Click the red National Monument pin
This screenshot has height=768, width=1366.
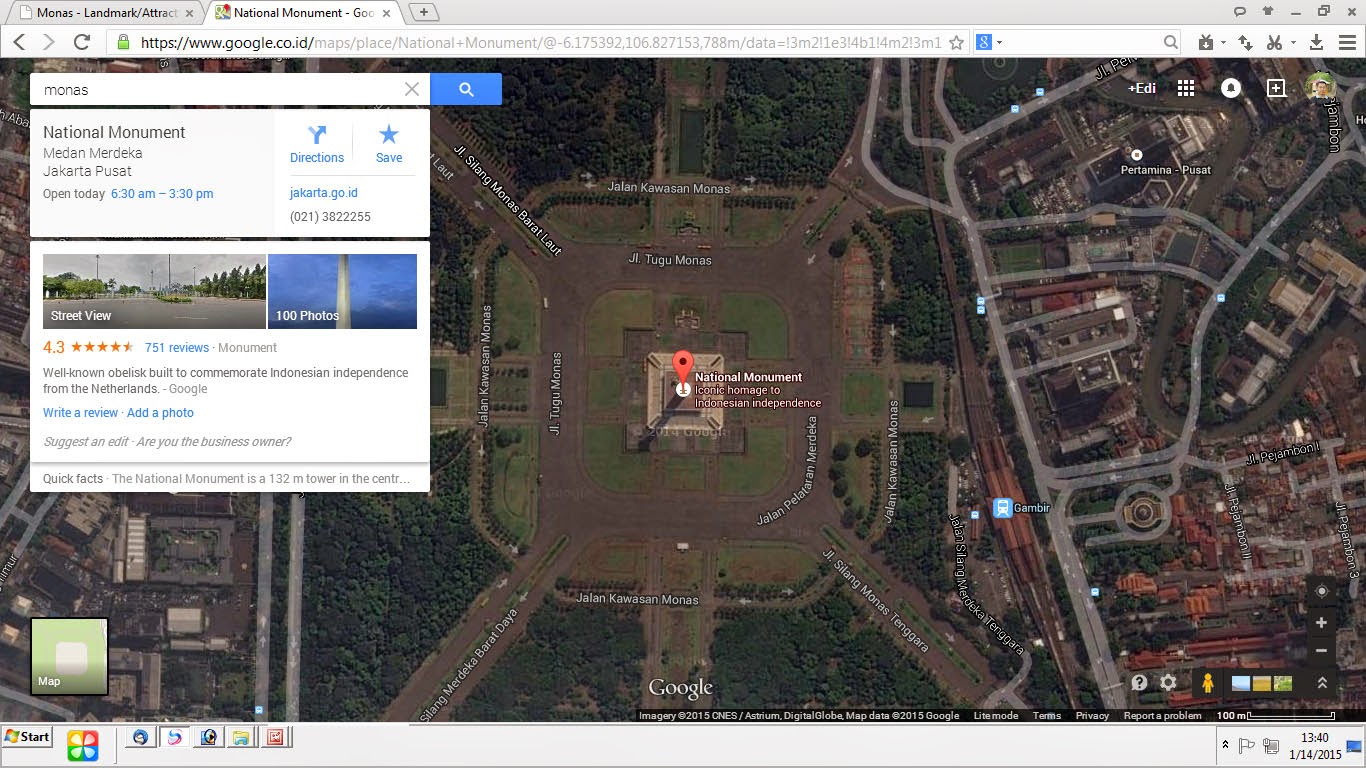(682, 369)
